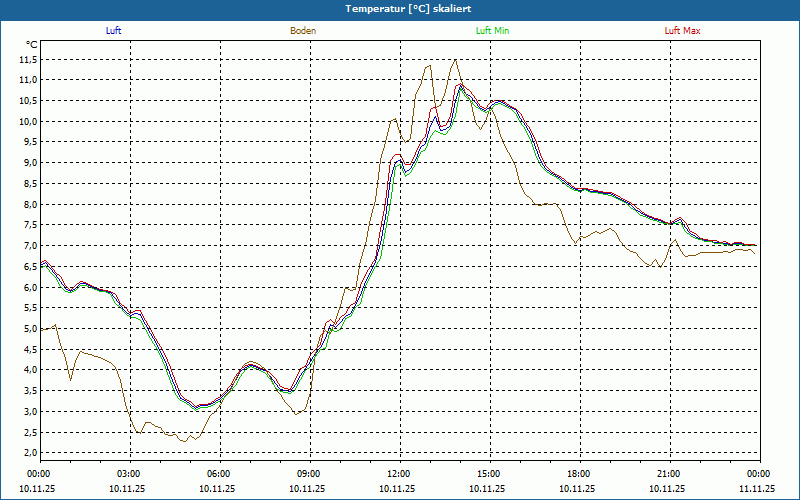Click the "Luft Max" legend label

tap(683, 31)
